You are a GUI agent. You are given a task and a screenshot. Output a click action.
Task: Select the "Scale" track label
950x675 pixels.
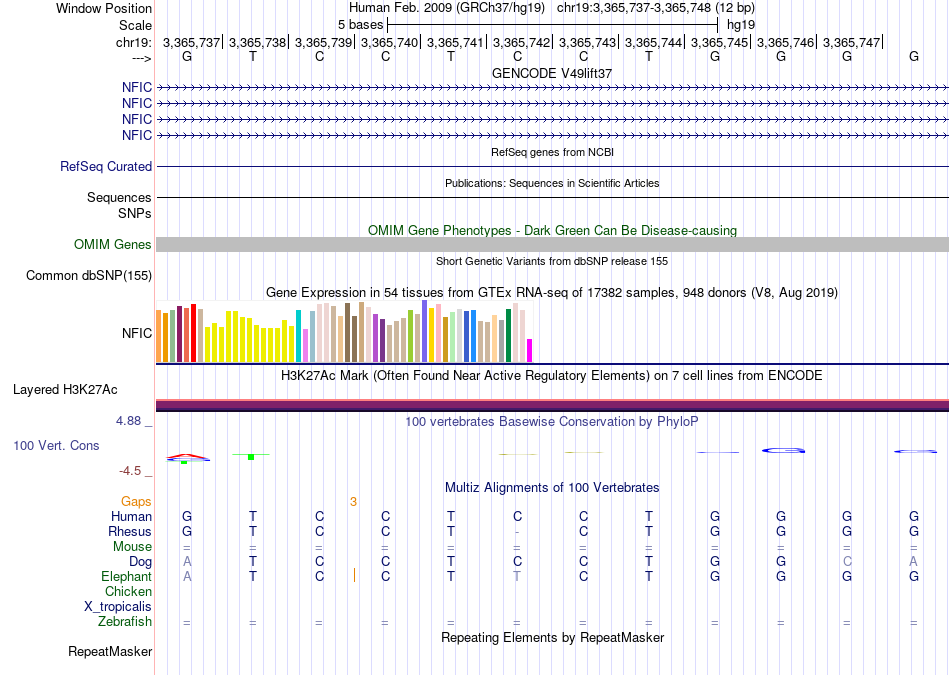135,25
